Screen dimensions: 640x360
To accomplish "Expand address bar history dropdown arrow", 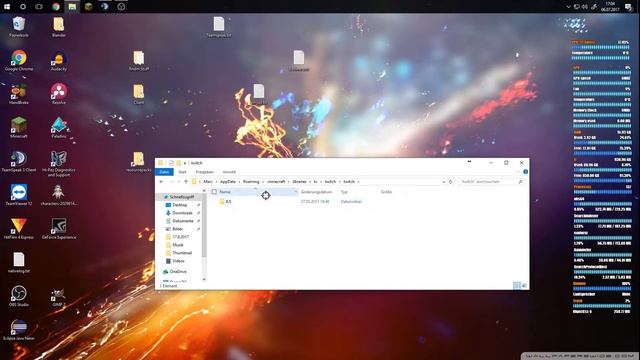I will click(x=444, y=182).
